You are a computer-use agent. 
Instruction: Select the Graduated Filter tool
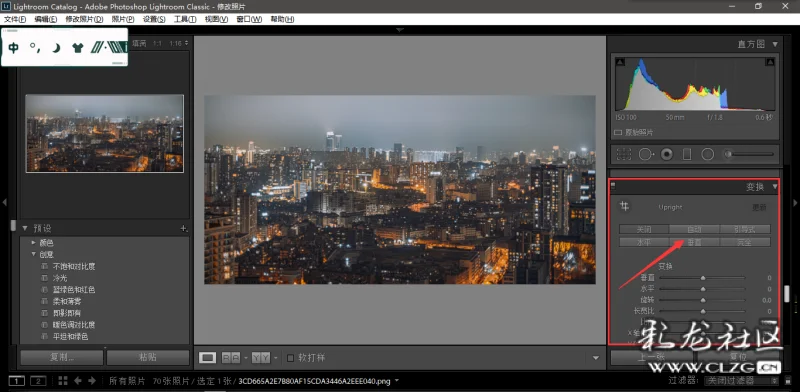pyautogui.click(x=687, y=154)
